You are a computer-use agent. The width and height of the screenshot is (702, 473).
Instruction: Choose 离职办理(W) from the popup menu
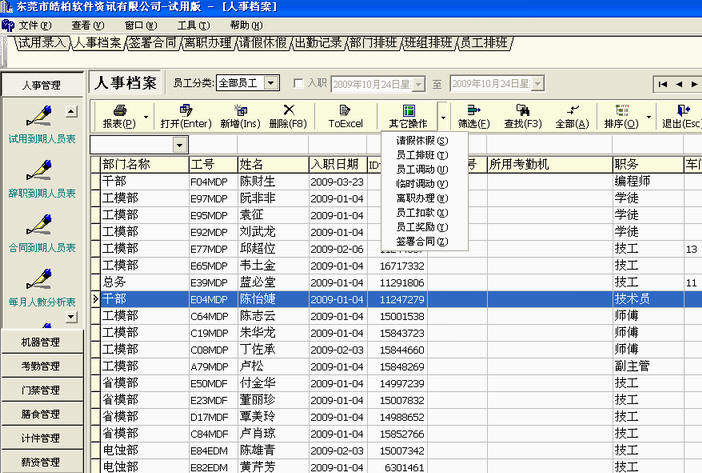tap(422, 198)
